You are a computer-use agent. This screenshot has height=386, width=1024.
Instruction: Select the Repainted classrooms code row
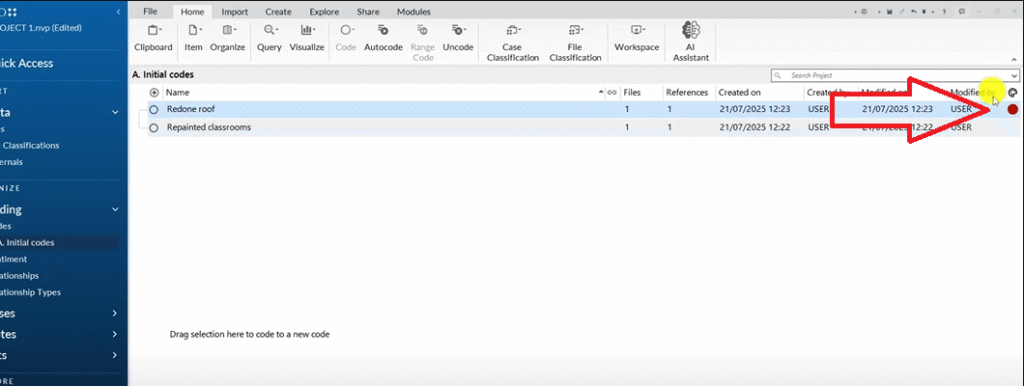583,127
